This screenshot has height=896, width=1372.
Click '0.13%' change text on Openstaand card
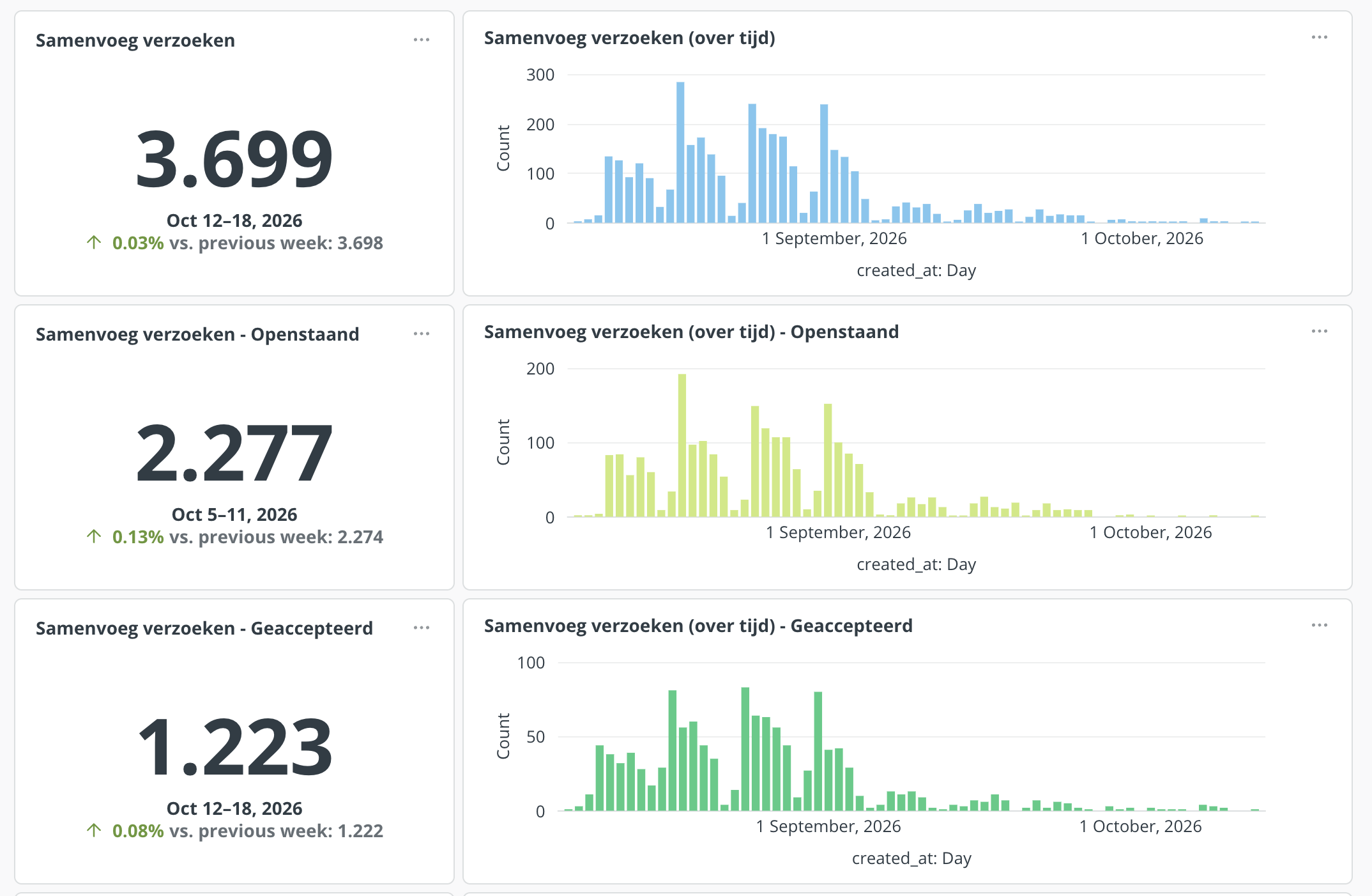pos(138,537)
